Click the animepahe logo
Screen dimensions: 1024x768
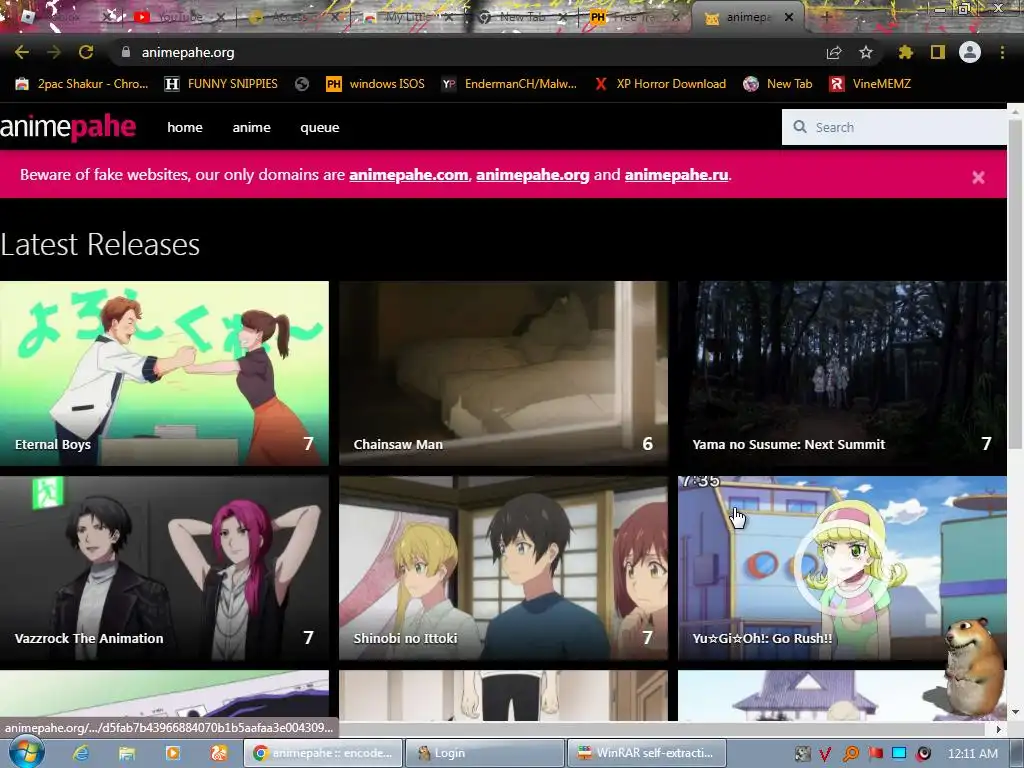coord(68,127)
